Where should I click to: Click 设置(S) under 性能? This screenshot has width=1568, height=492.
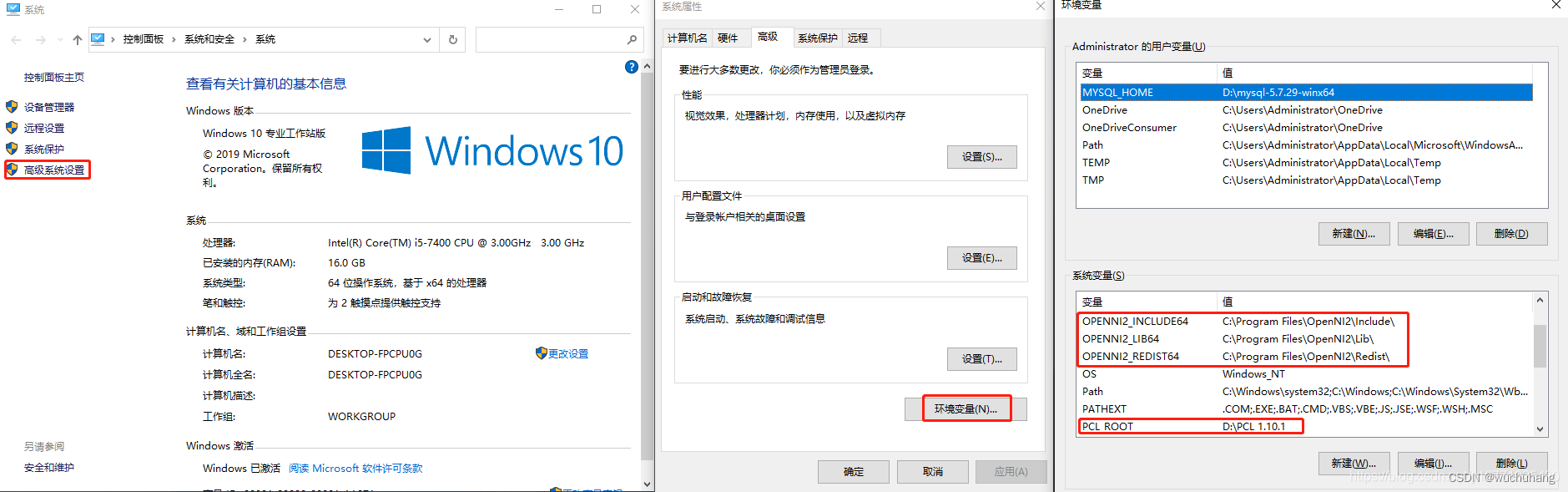tap(982, 157)
